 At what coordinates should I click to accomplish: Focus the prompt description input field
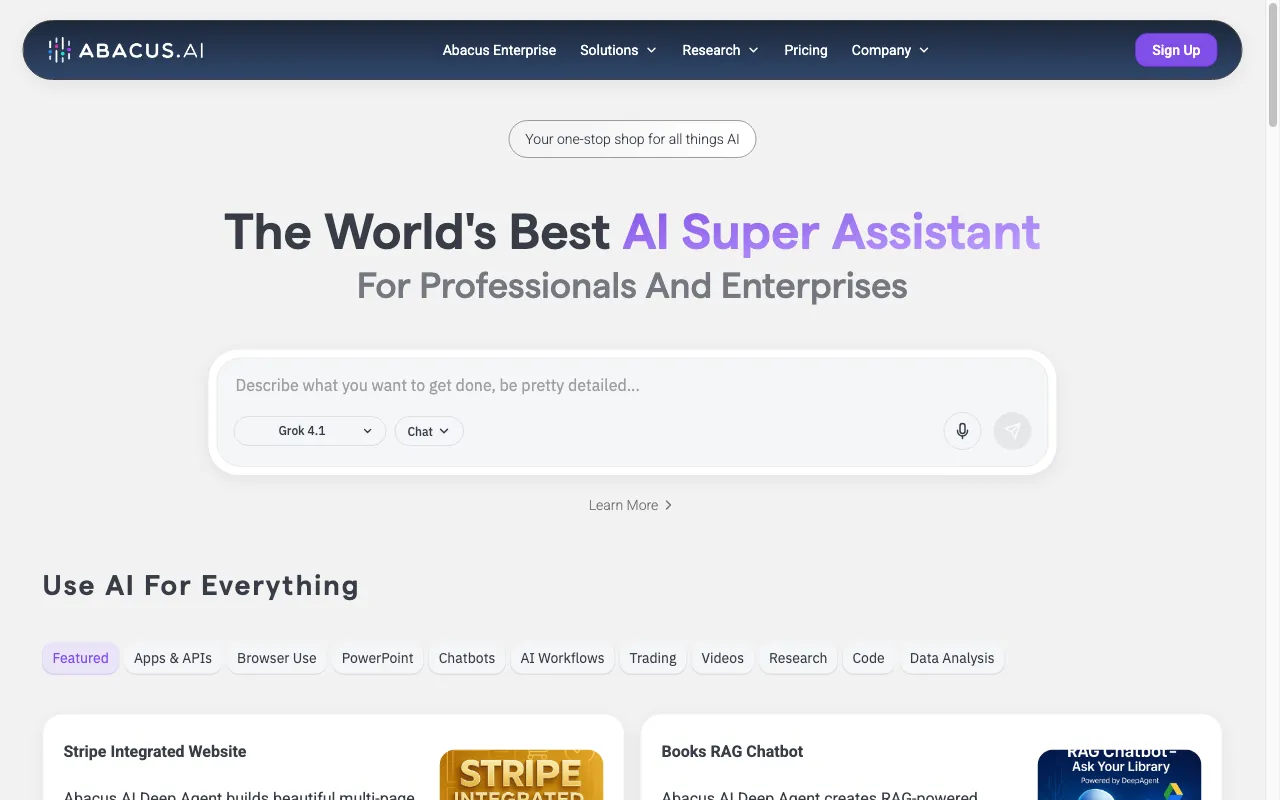[632, 385]
